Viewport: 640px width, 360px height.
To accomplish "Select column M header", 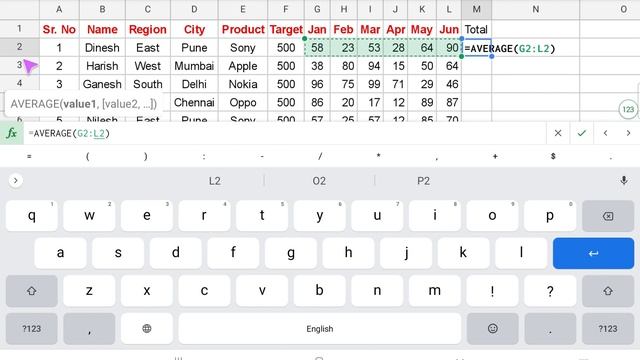I will click(476, 9).
